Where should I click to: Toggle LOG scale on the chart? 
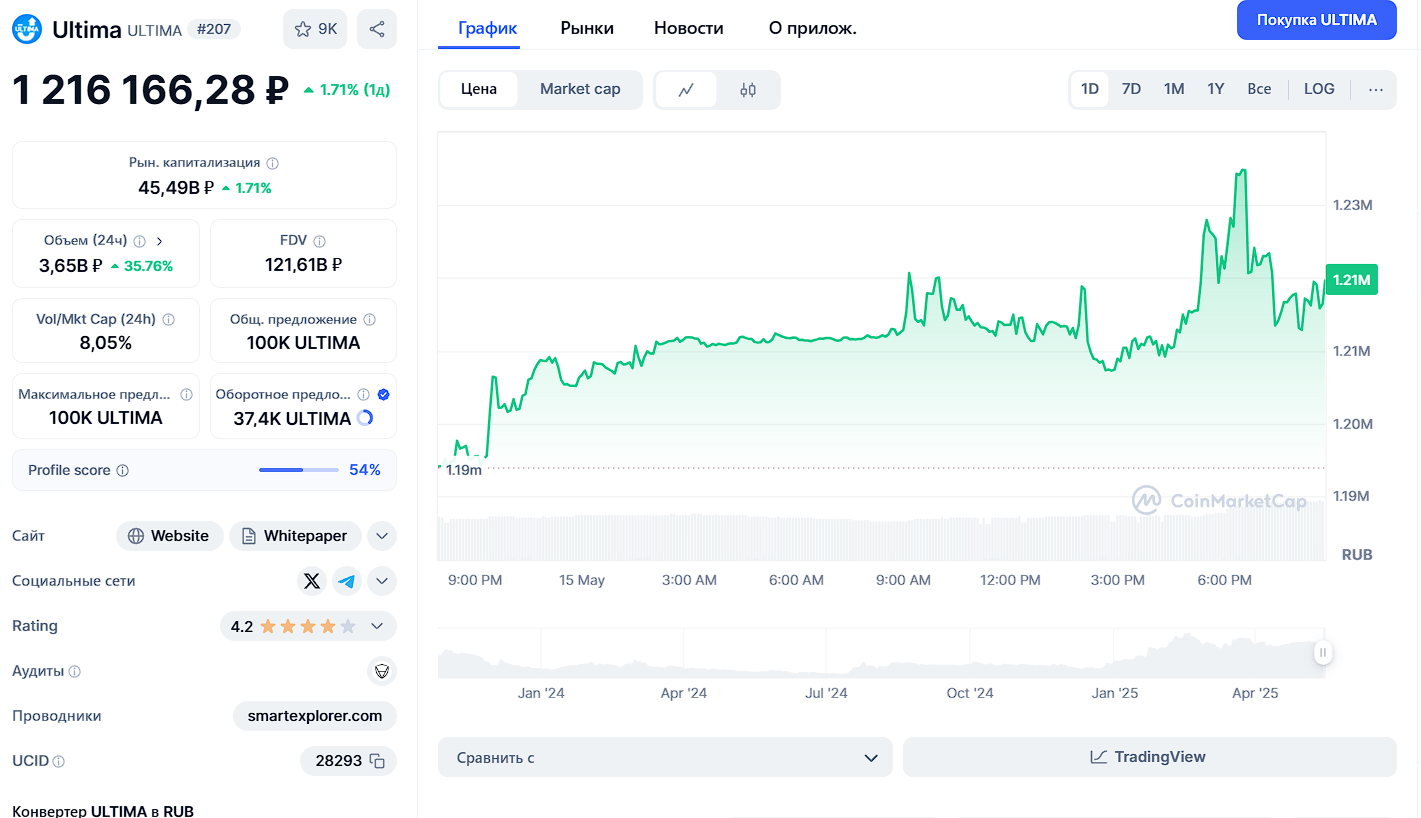(x=1319, y=89)
